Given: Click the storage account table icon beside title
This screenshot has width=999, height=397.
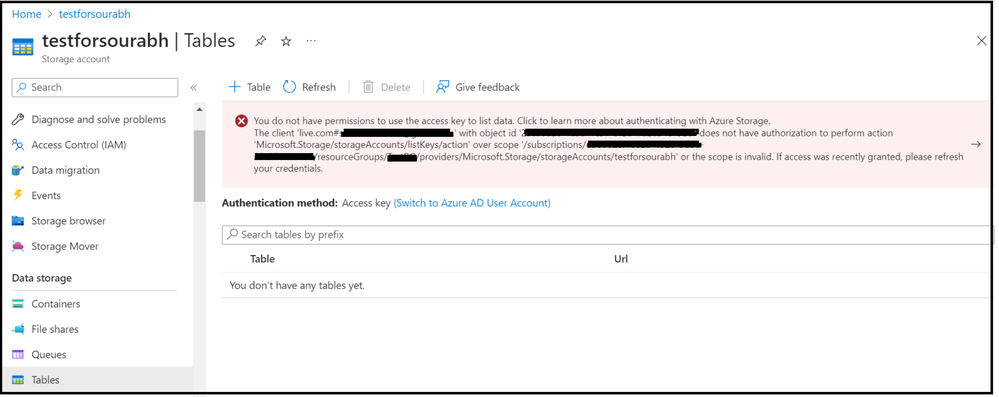Looking at the screenshot, I should pos(22,48).
